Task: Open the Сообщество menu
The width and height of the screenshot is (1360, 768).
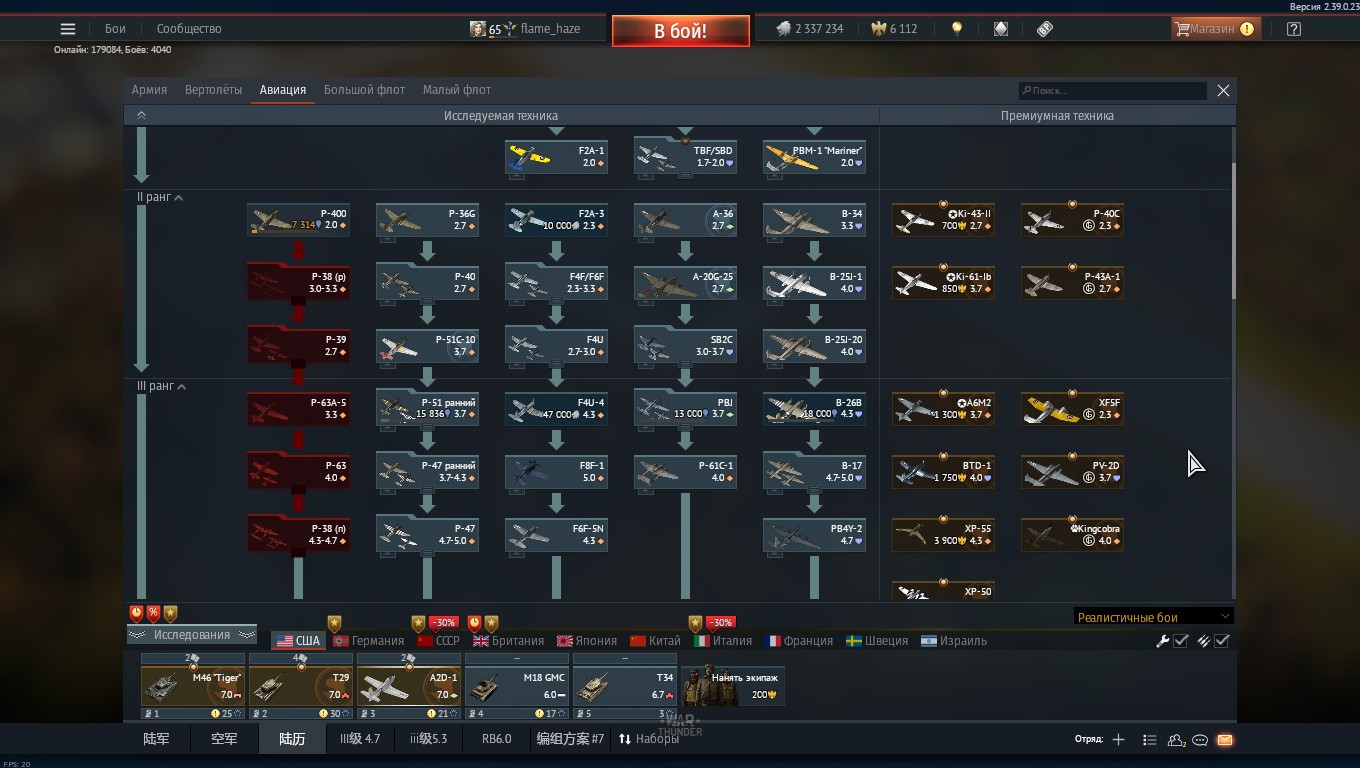Action: [189, 29]
